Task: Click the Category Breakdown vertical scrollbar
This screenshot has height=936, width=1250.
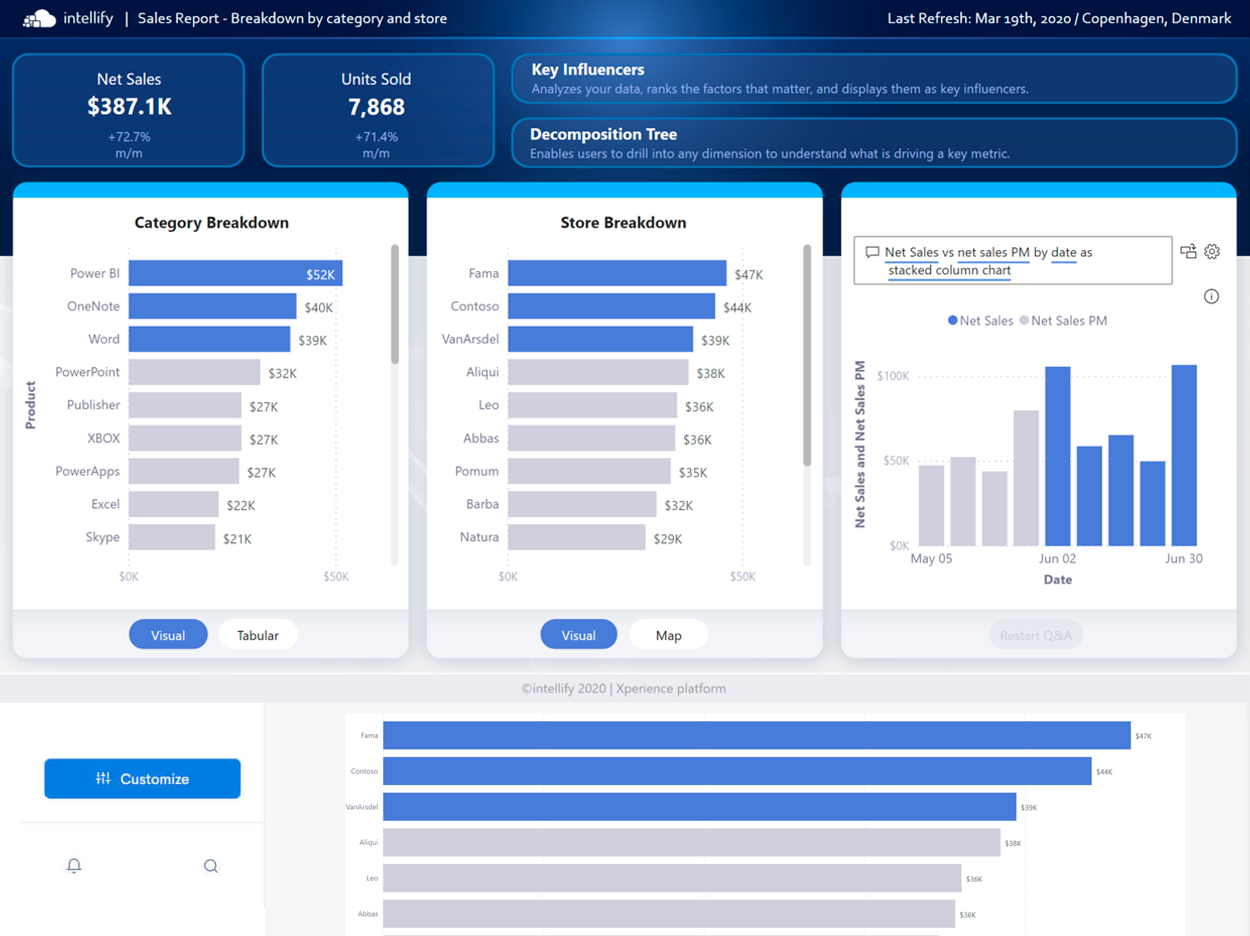Action: click(395, 304)
